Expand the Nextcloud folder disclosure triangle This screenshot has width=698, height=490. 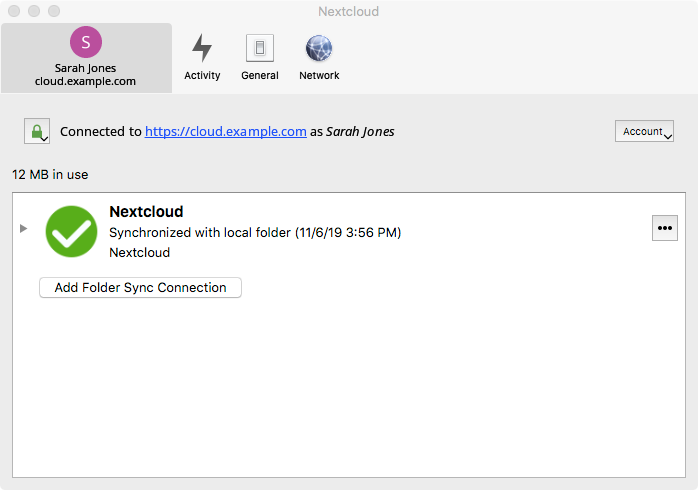tap(24, 229)
